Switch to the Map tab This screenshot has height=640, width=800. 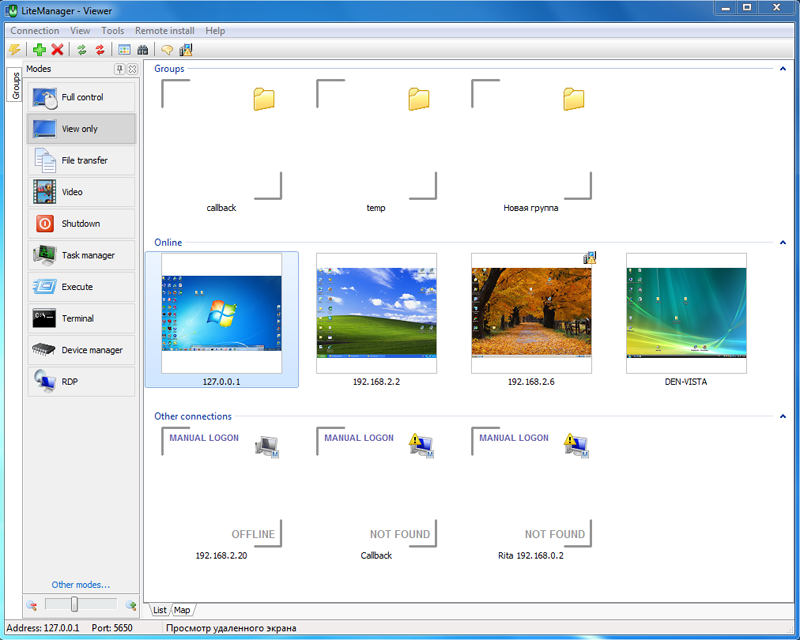(x=181, y=609)
